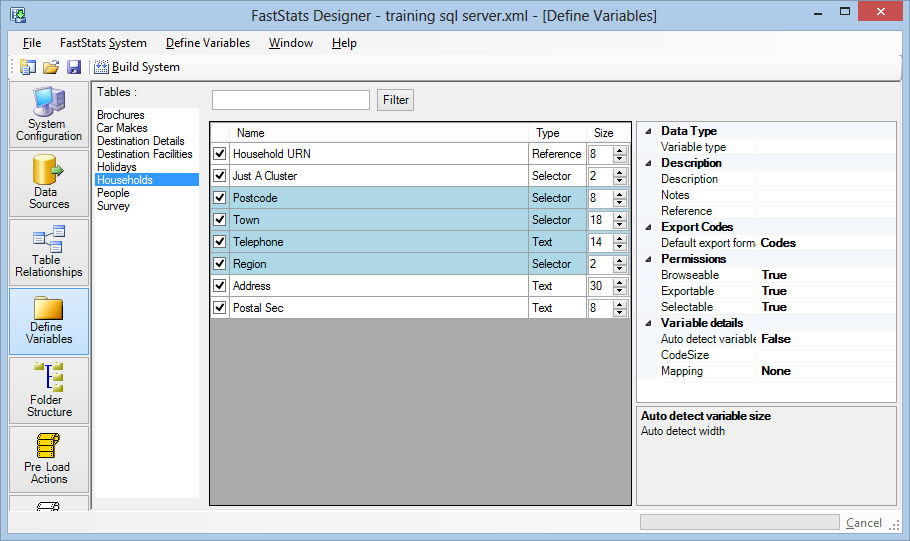This screenshot has width=910, height=541.
Task: Click the Filter button
Action: coord(395,100)
